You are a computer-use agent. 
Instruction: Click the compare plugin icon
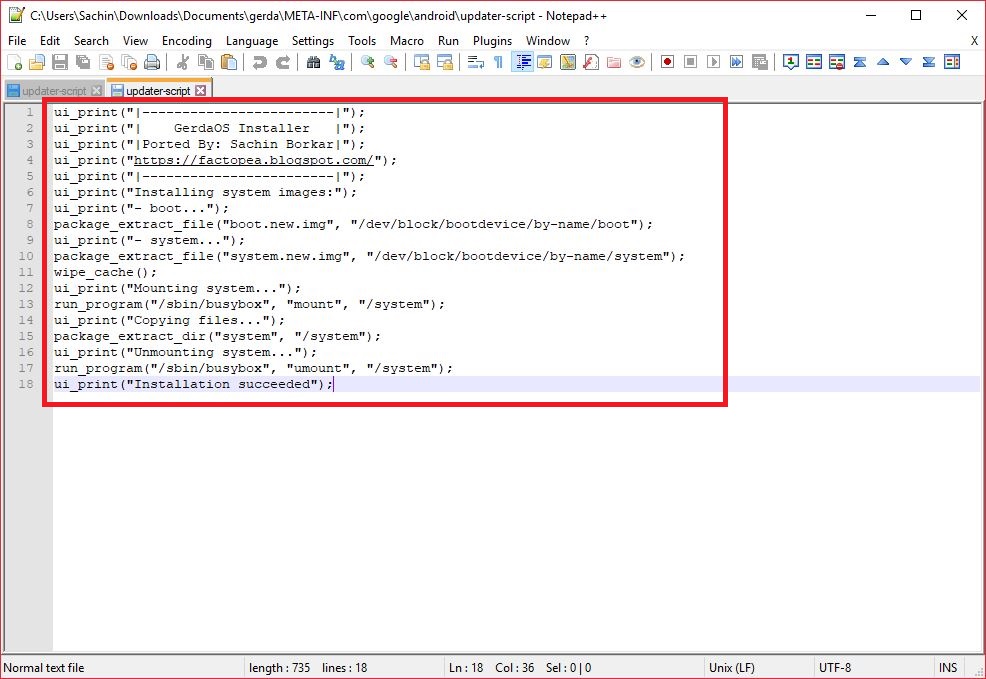(814, 62)
